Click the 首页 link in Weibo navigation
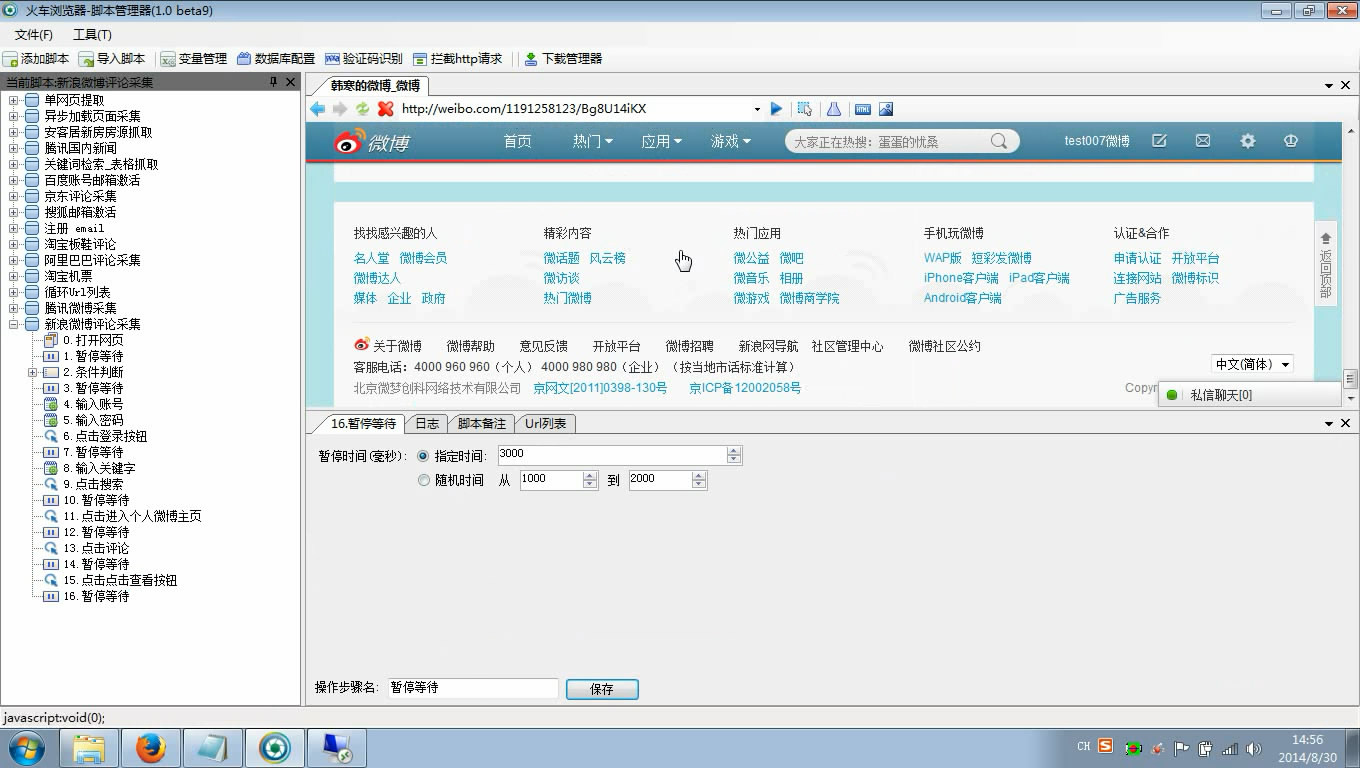This screenshot has width=1360, height=768. [518, 142]
